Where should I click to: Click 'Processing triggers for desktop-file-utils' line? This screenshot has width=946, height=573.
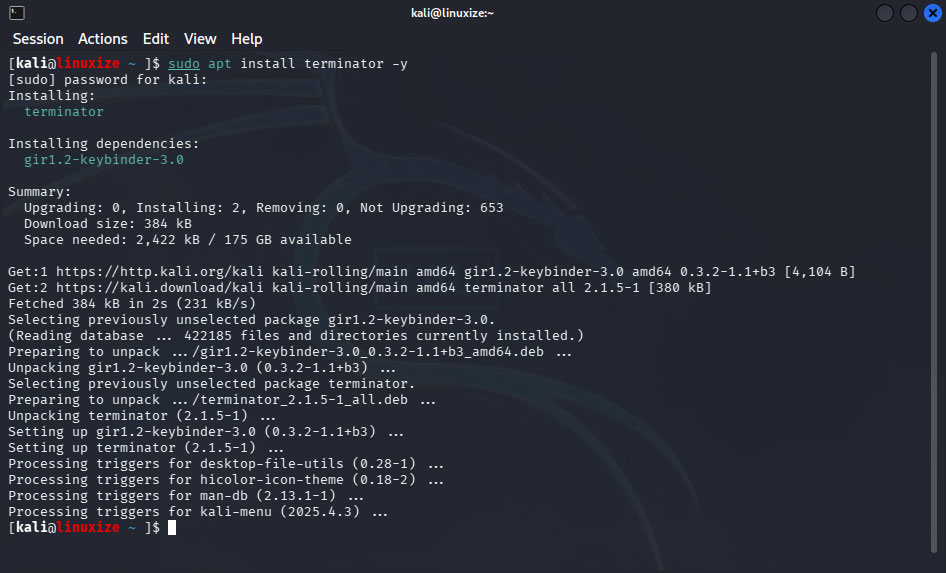point(226,464)
